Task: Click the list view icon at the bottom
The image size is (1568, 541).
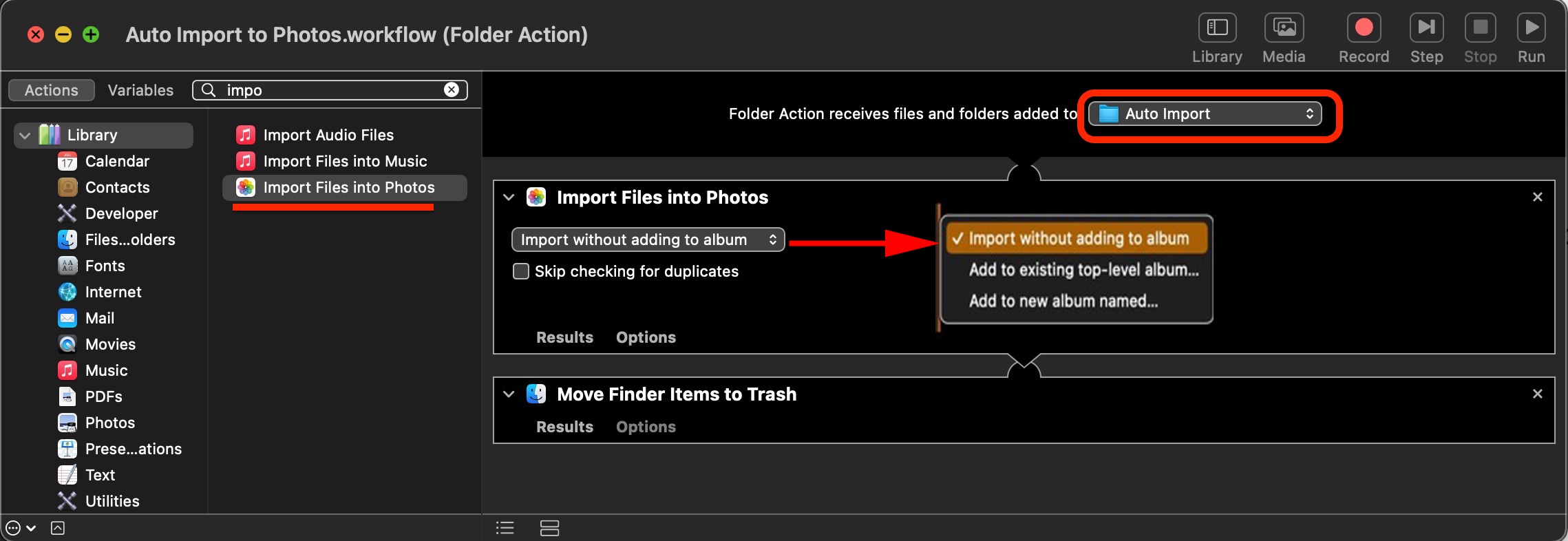Action: point(504,527)
